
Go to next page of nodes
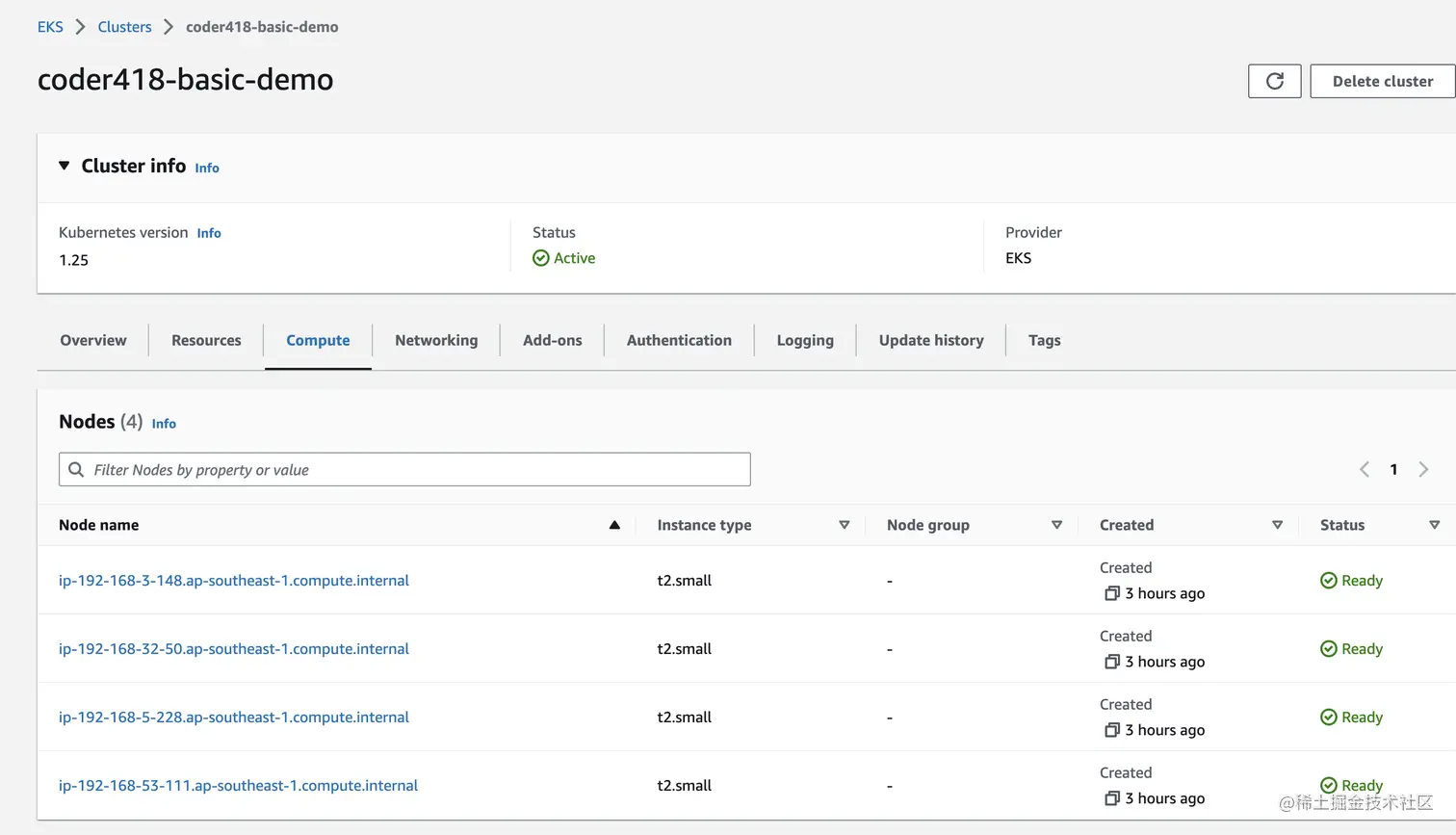pyautogui.click(x=1423, y=470)
